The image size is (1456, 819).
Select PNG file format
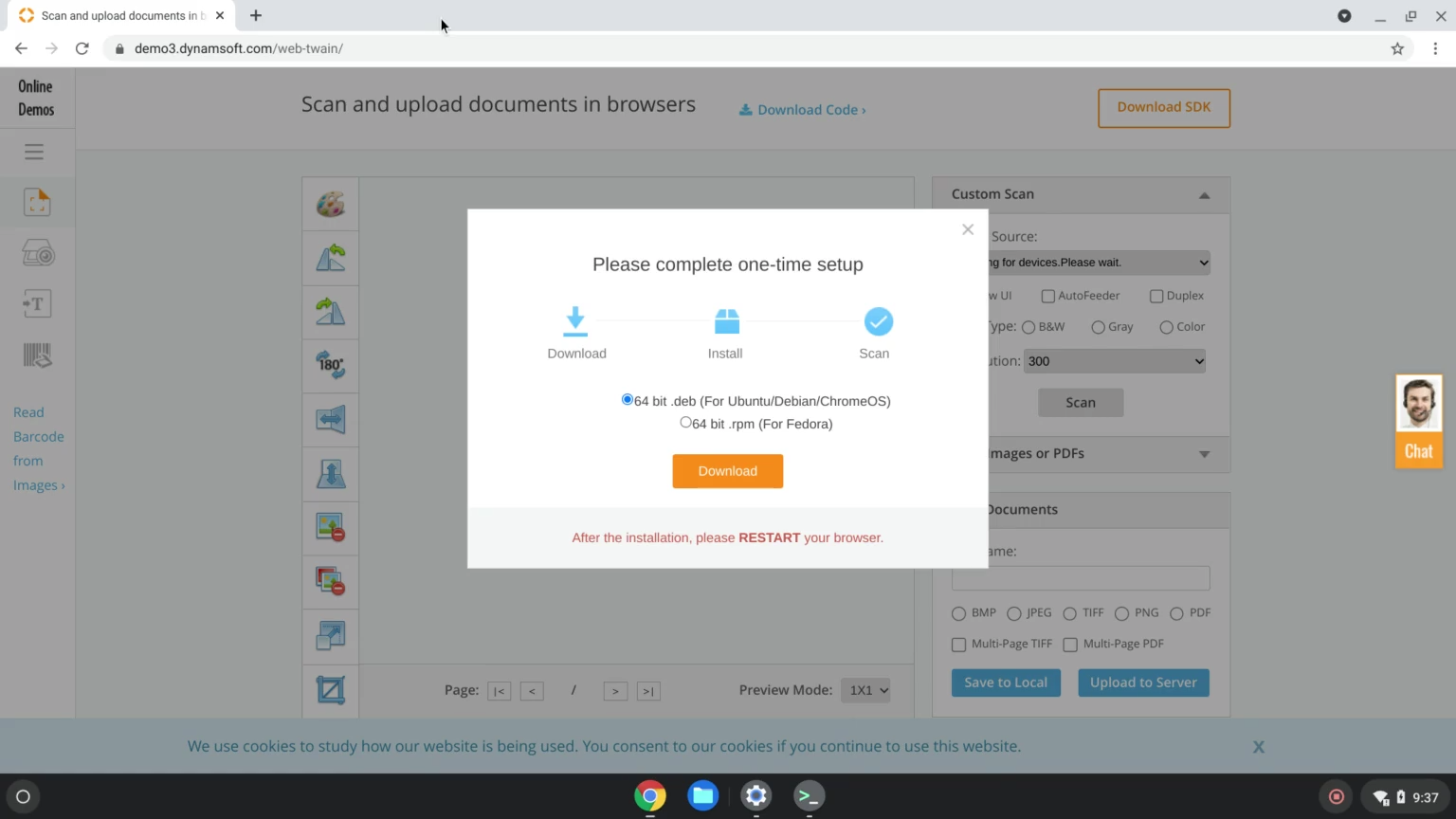[1121, 613]
